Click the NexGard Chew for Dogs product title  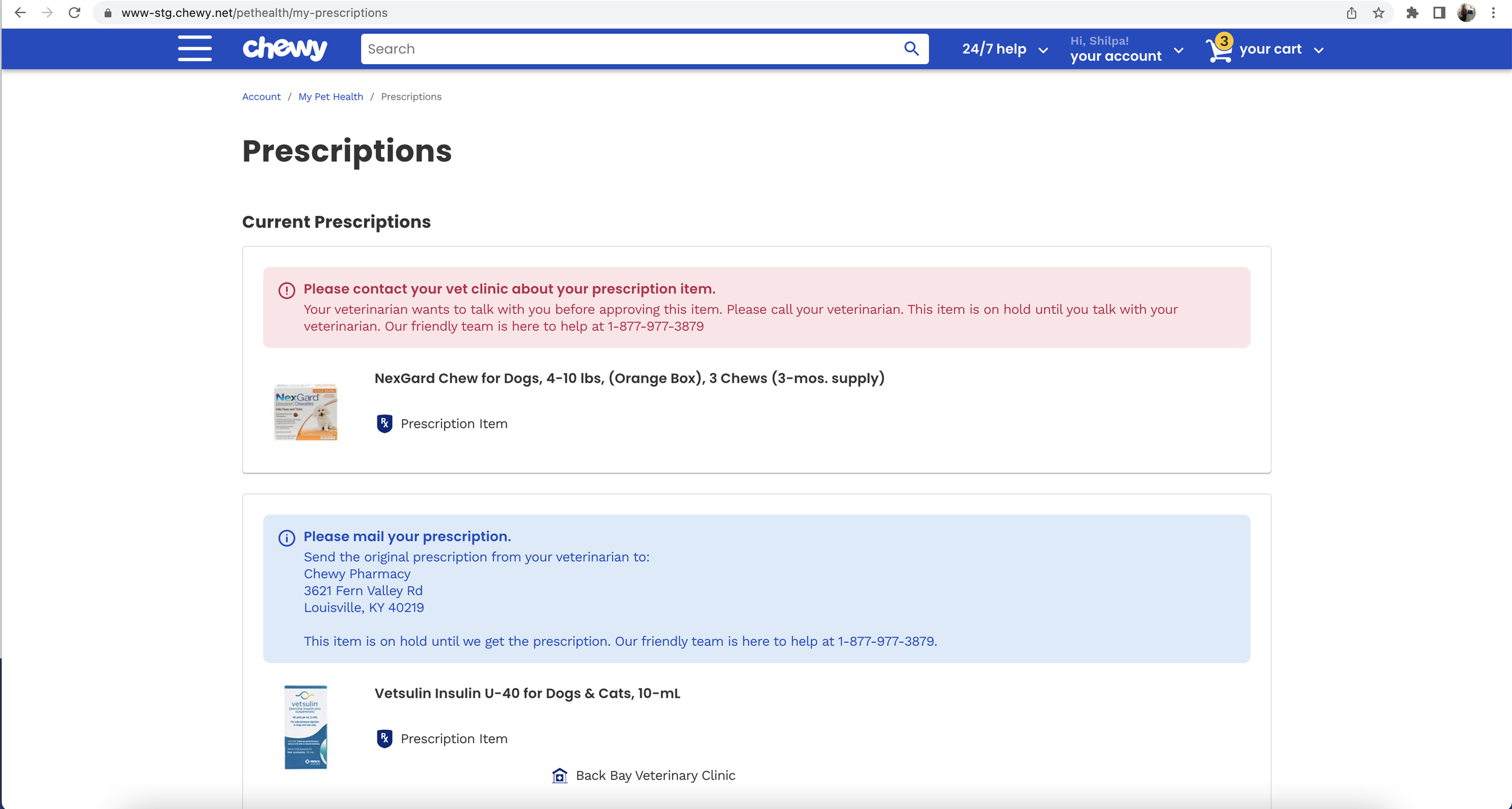[629, 379]
